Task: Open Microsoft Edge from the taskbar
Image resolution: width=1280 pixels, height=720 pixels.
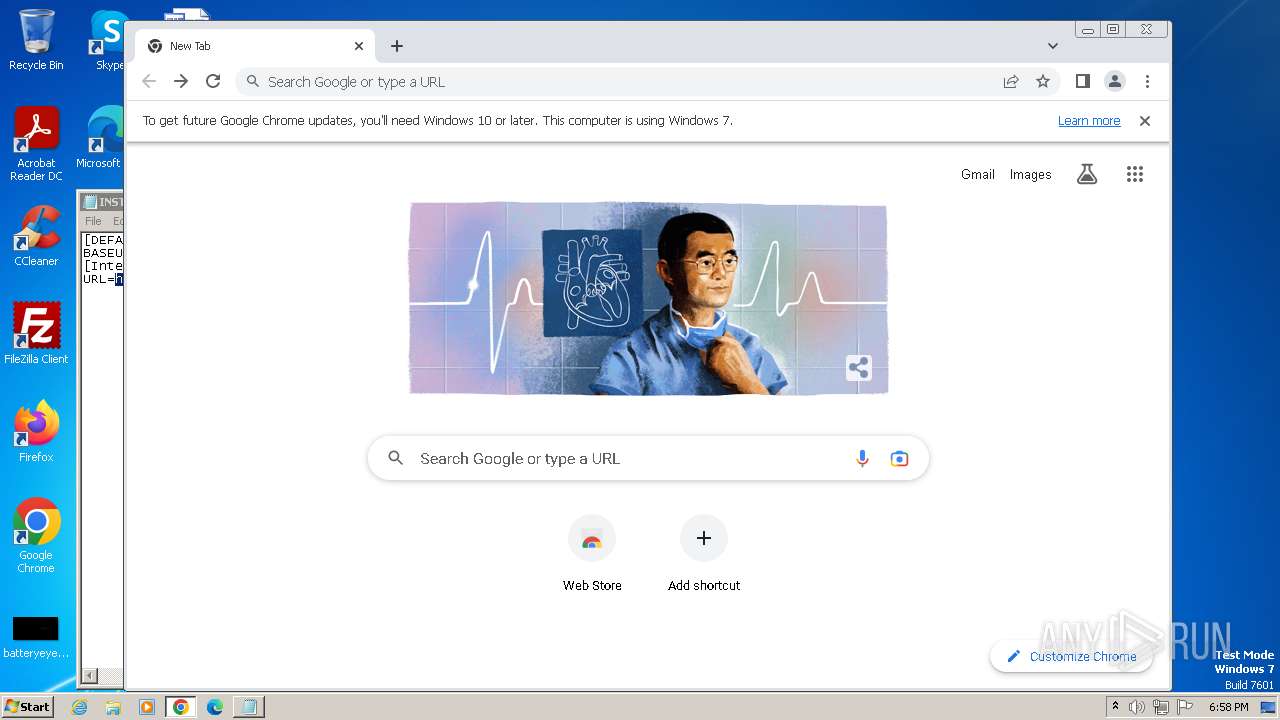Action: (x=215, y=707)
